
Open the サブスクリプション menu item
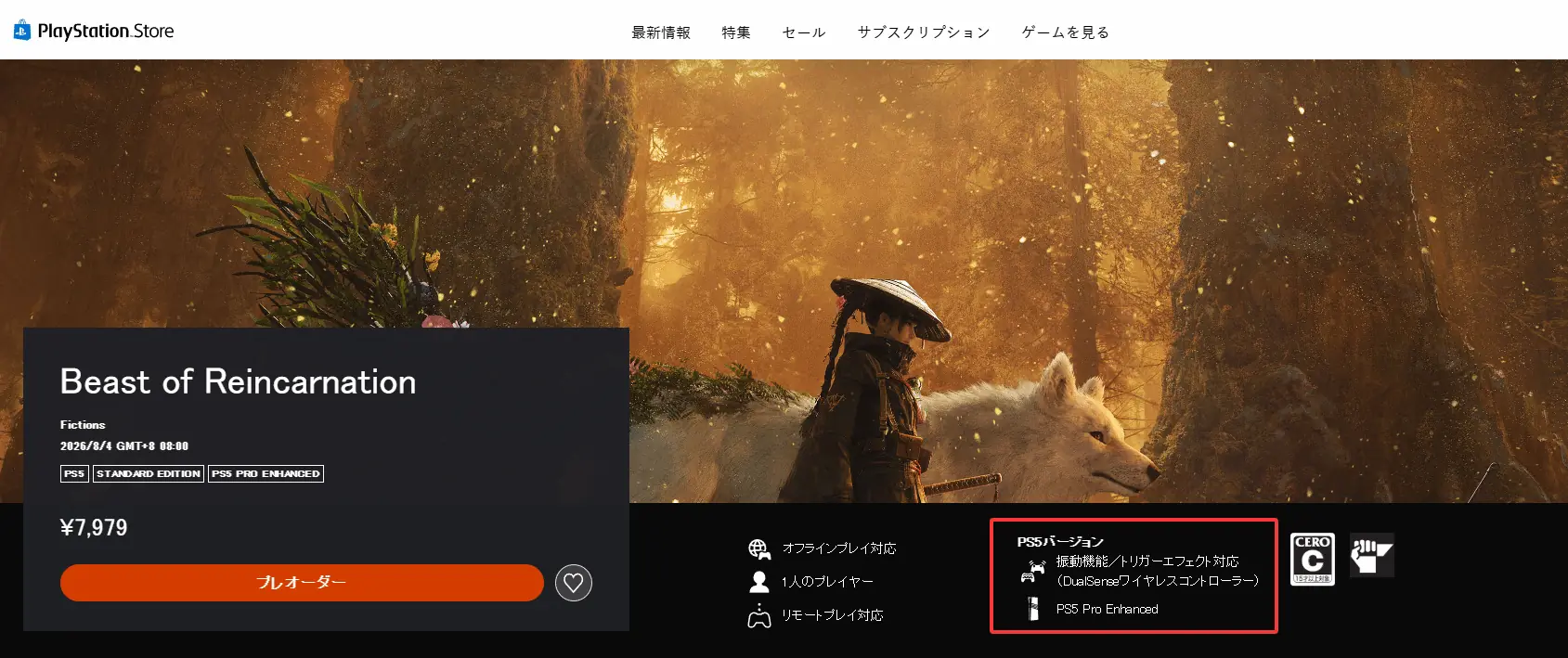[924, 32]
